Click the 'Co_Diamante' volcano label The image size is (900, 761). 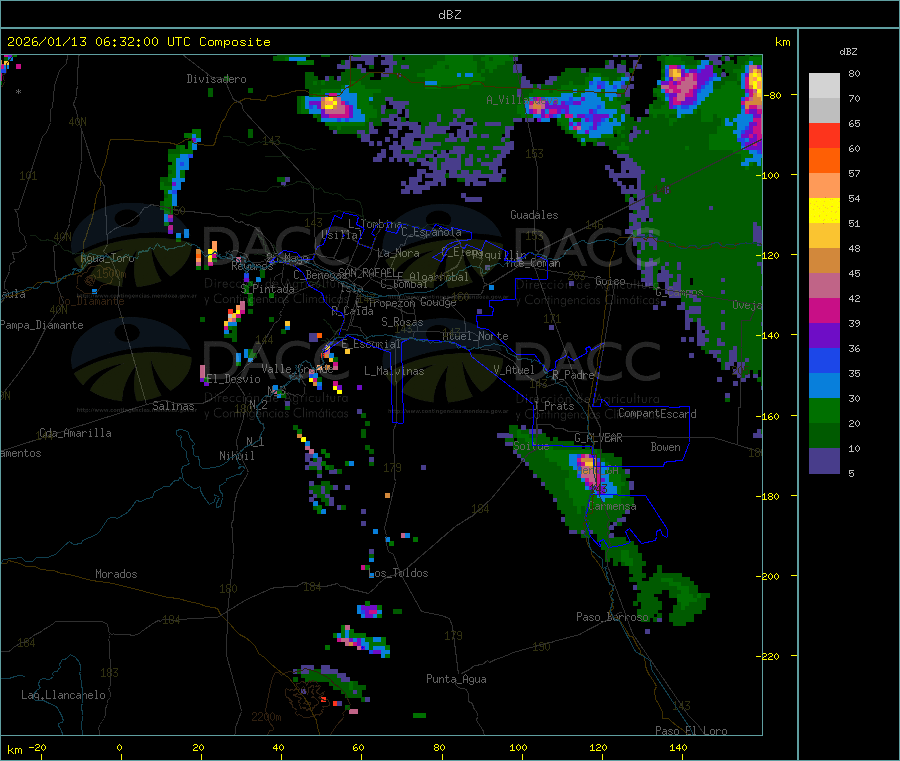click(91, 301)
